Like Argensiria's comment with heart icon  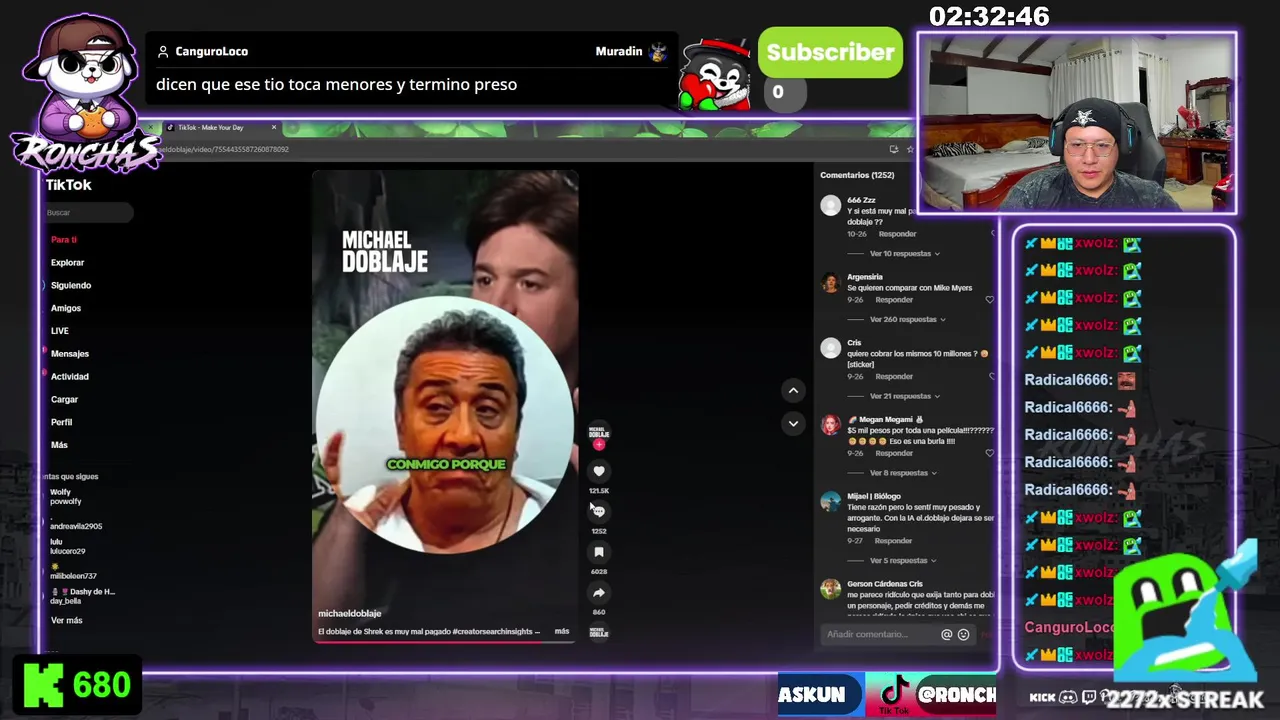click(990, 300)
